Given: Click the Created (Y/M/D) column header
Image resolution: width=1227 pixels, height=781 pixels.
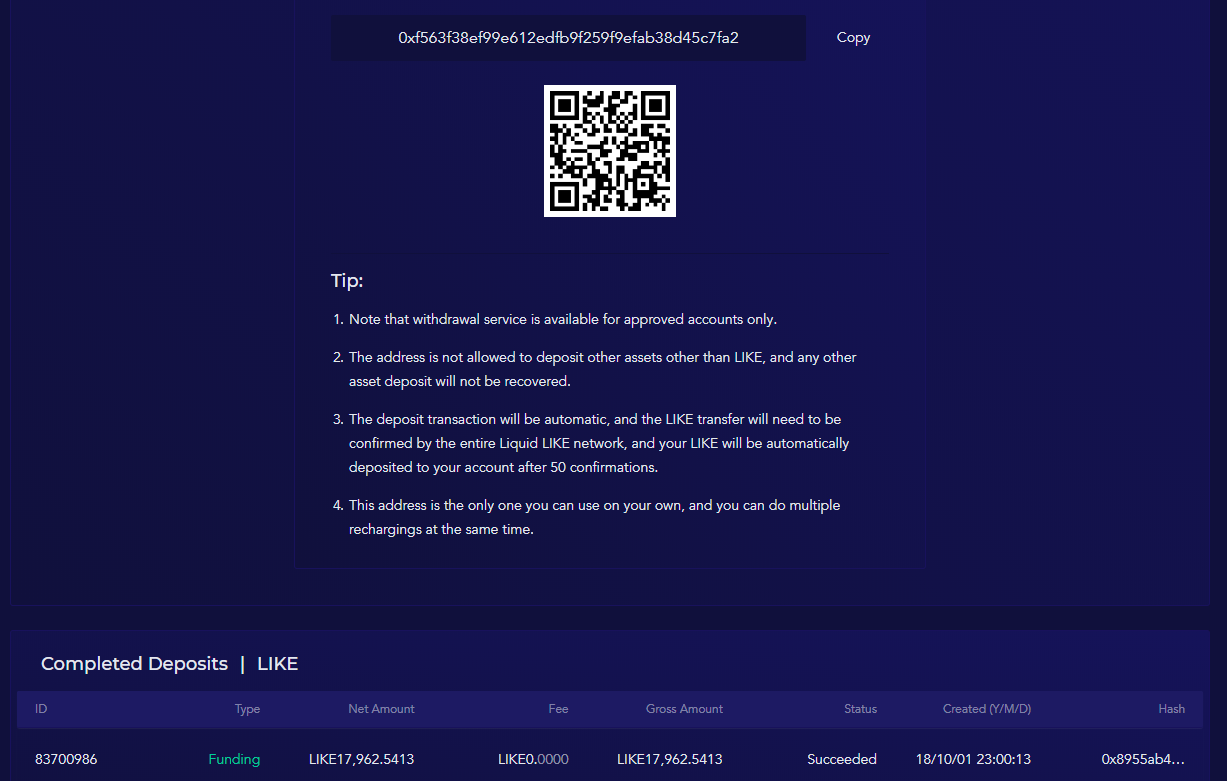Looking at the screenshot, I should [987, 709].
